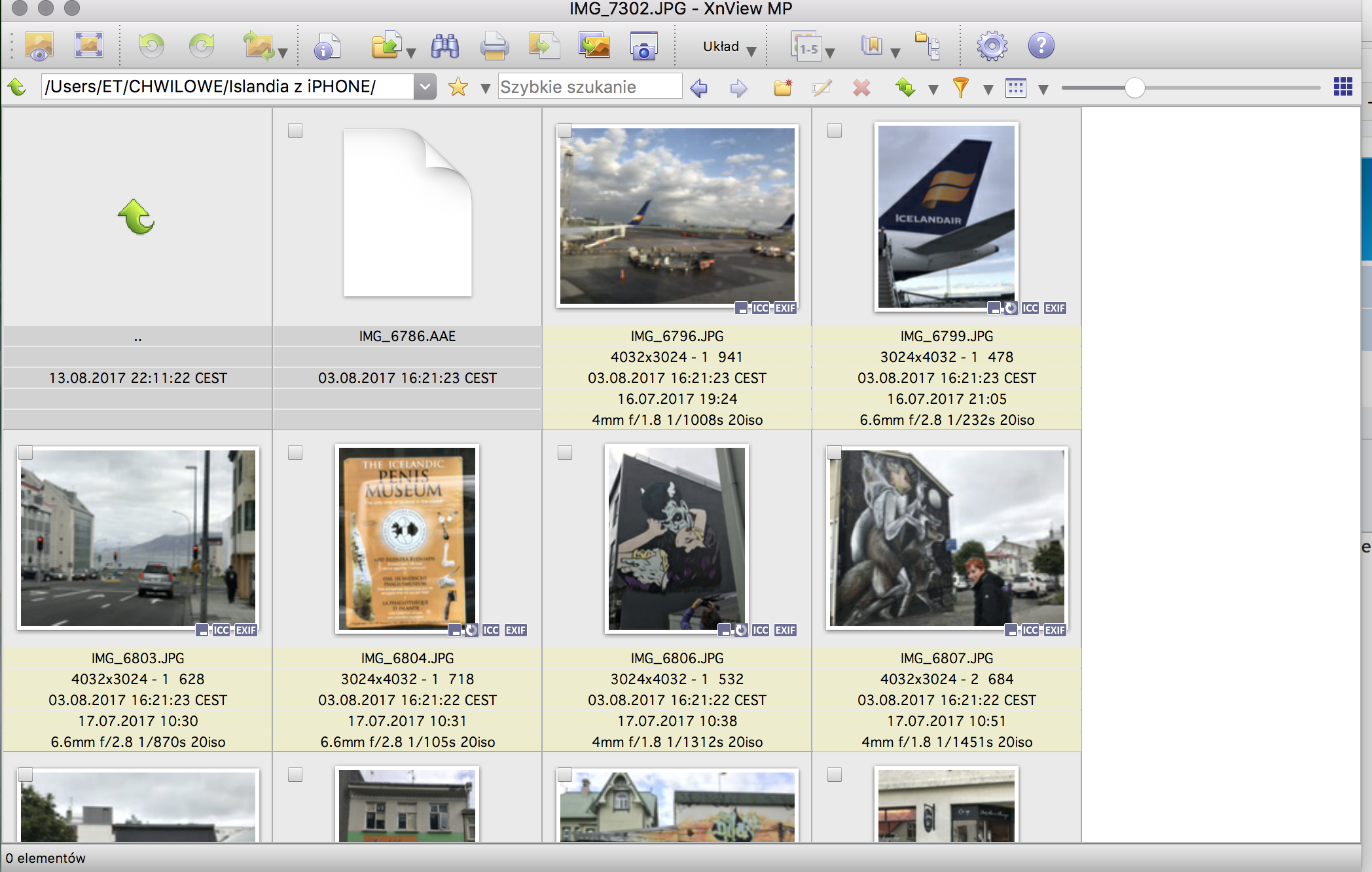Image resolution: width=1372 pixels, height=872 pixels.
Task: Select checkbox on IMG_6804.JPG thumbnail
Action: pos(295,452)
